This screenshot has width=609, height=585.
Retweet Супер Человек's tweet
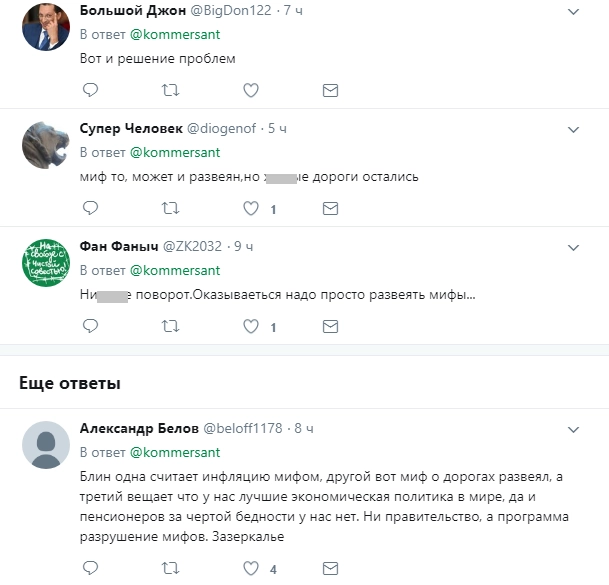pyautogui.click(x=170, y=208)
